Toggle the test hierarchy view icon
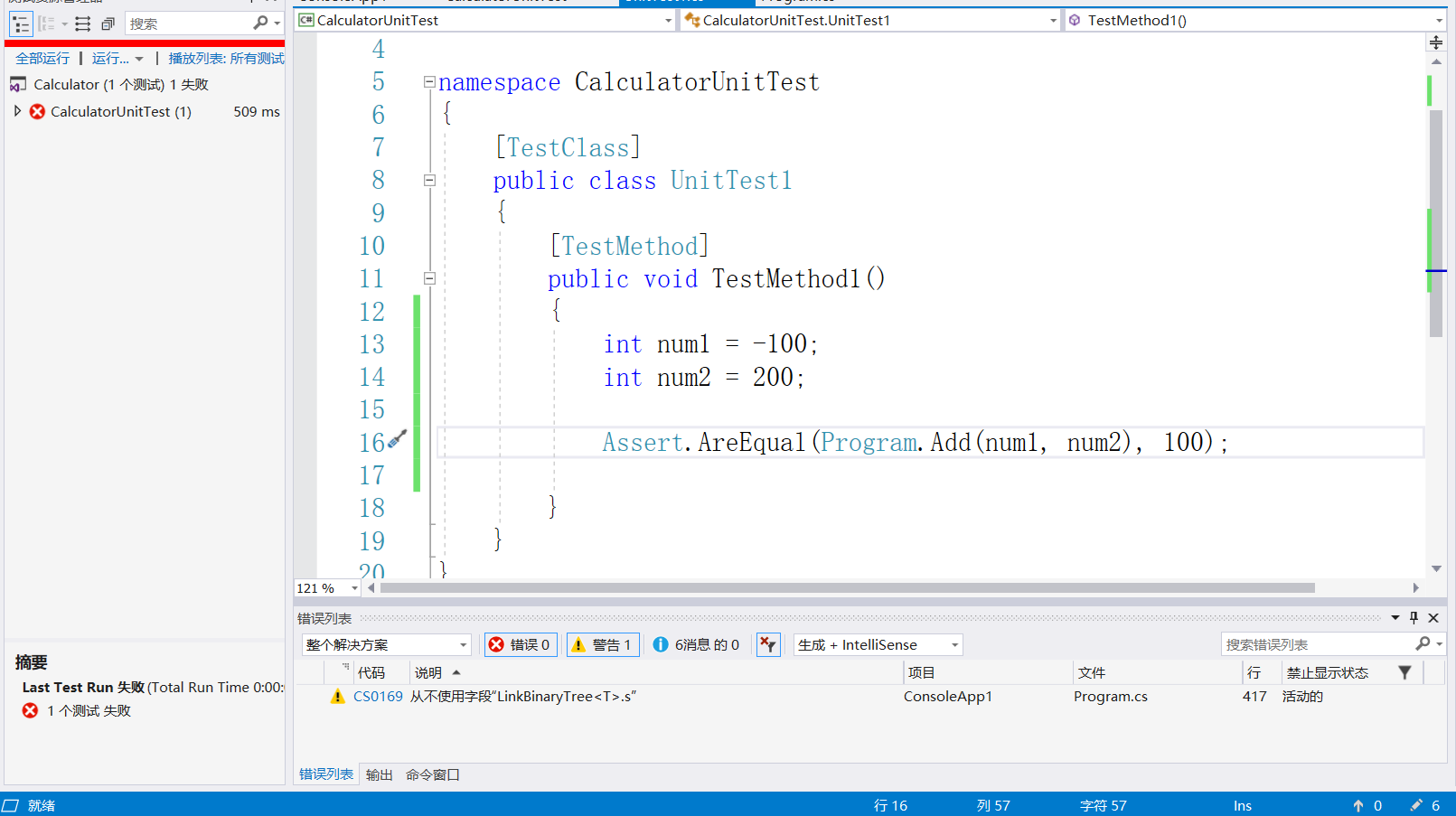Screen dimensions: 1456x816 (20, 23)
